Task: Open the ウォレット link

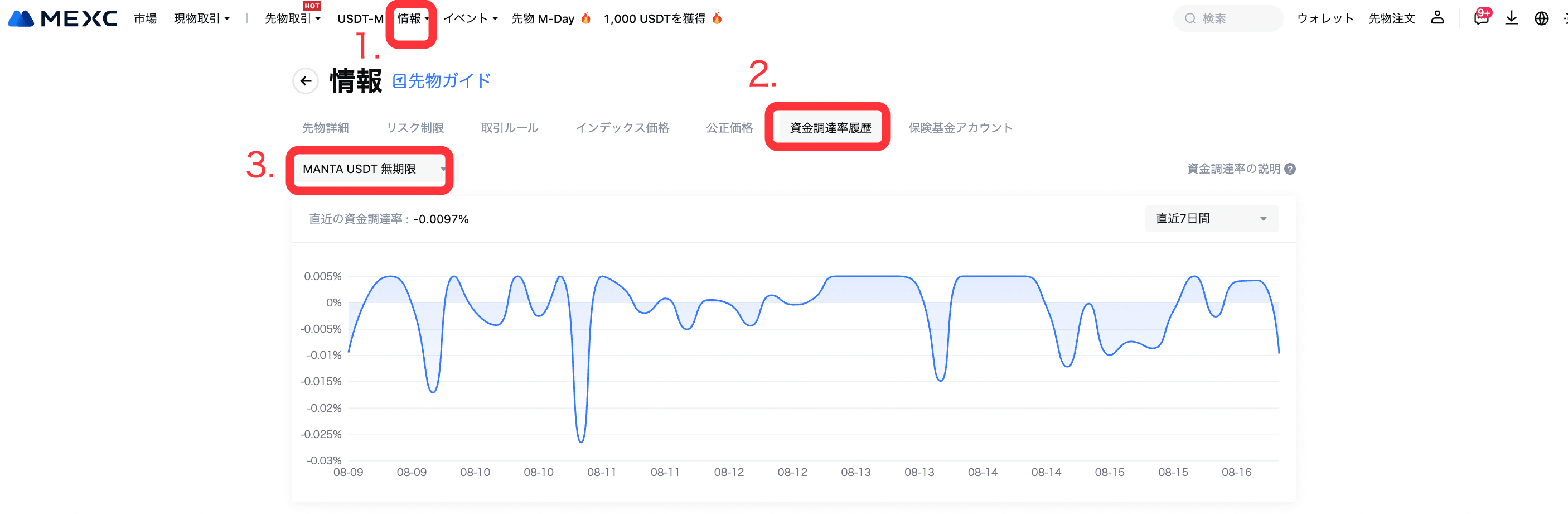Action: [x=1325, y=19]
